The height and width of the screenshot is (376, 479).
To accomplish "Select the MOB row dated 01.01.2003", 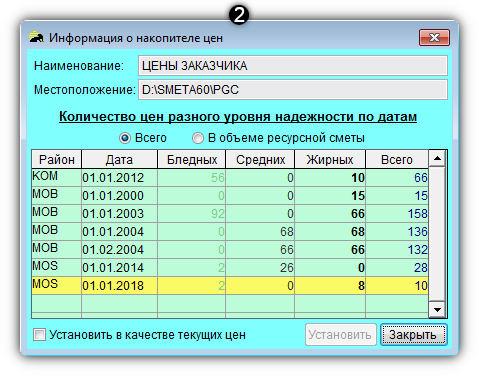I will [x=230, y=213].
